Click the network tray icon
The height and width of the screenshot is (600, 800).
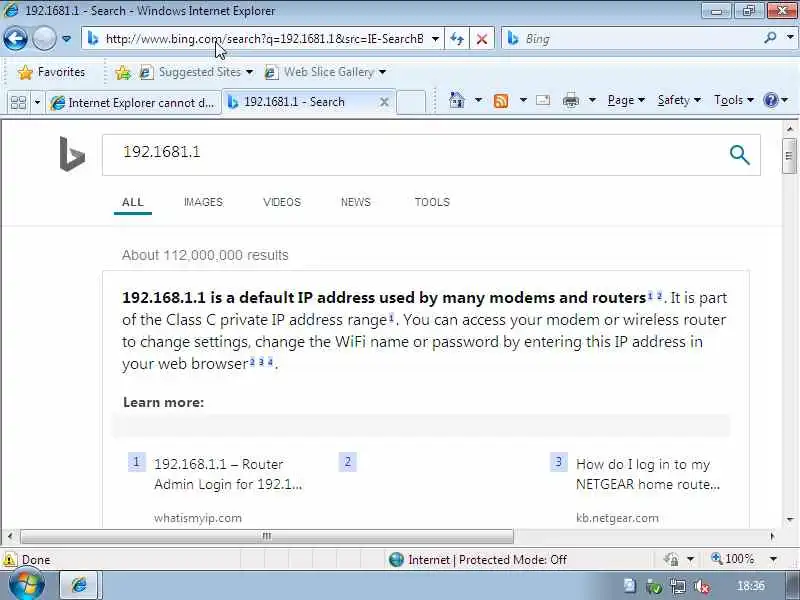(x=678, y=586)
